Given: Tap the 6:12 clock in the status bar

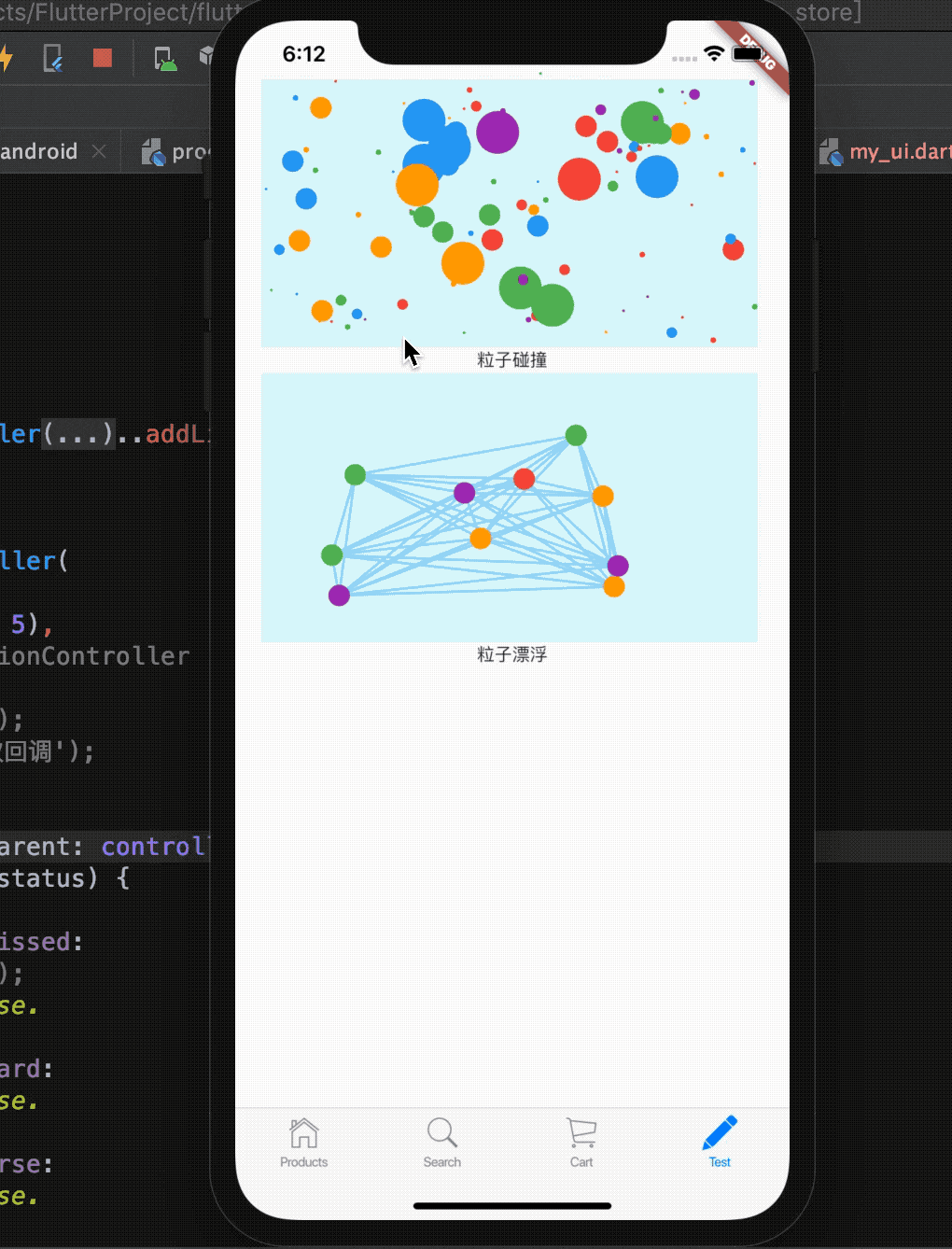Looking at the screenshot, I should 303,54.
